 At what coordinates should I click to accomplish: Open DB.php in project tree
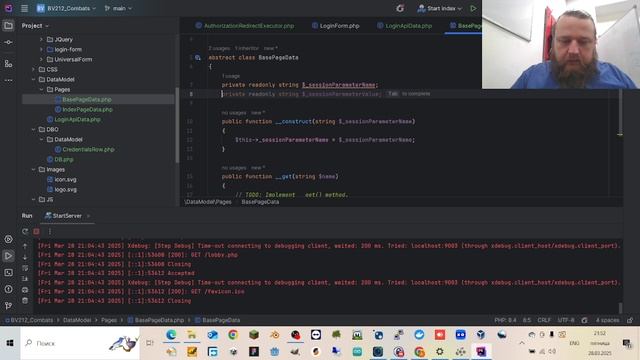64,160
